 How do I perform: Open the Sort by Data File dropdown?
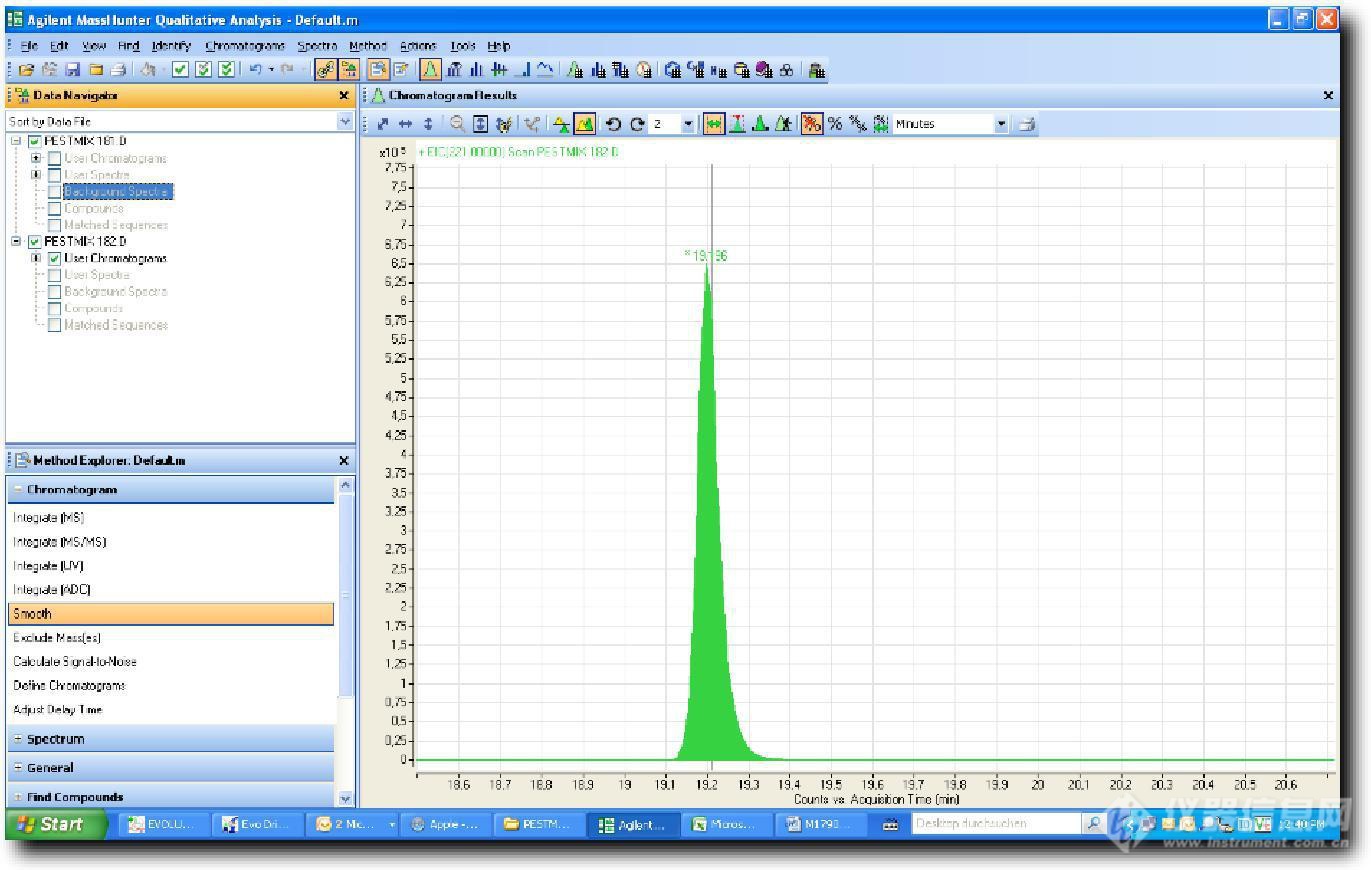346,121
